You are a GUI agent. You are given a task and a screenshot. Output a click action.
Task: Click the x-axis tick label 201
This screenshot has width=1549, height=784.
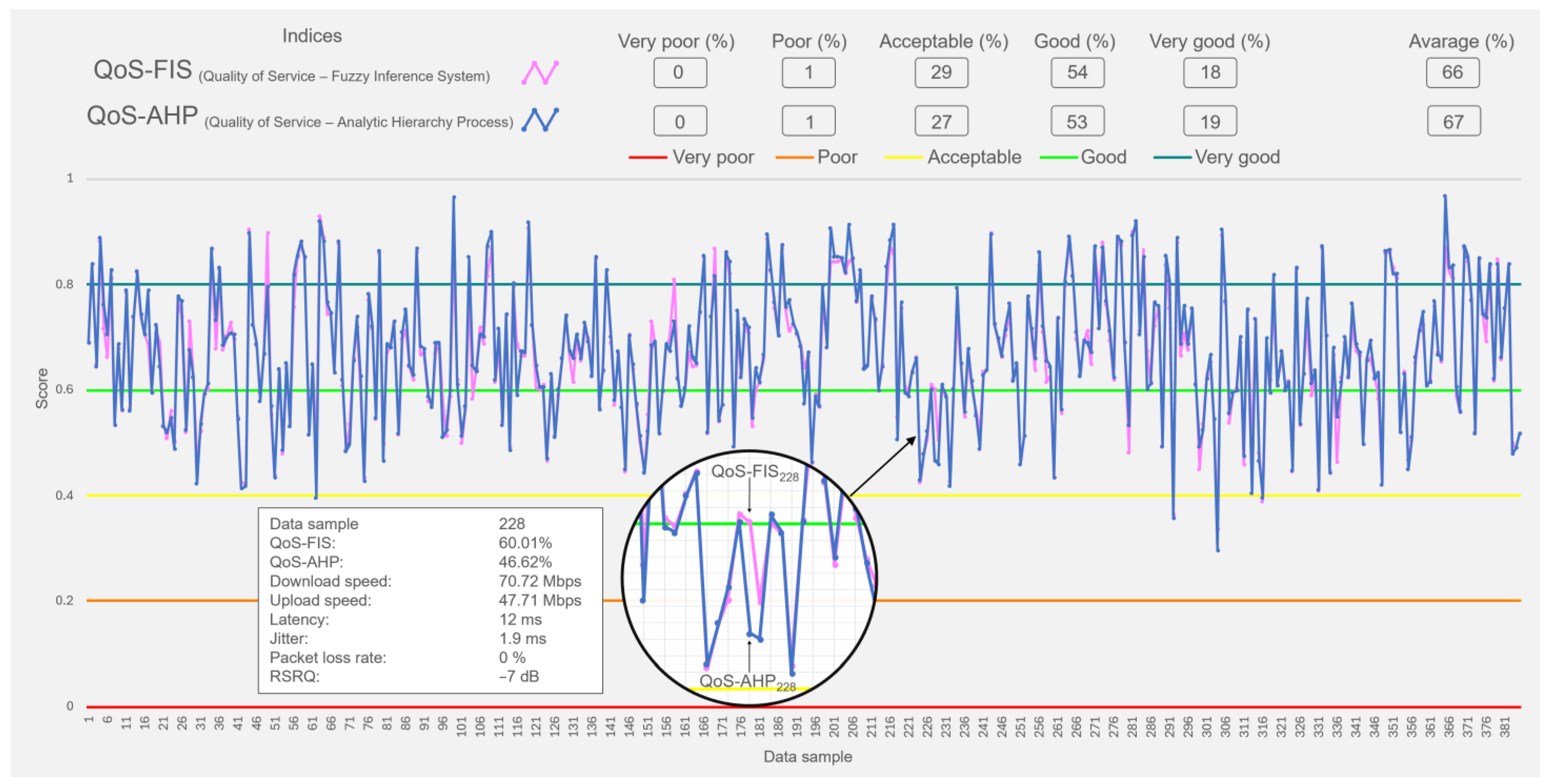click(834, 726)
